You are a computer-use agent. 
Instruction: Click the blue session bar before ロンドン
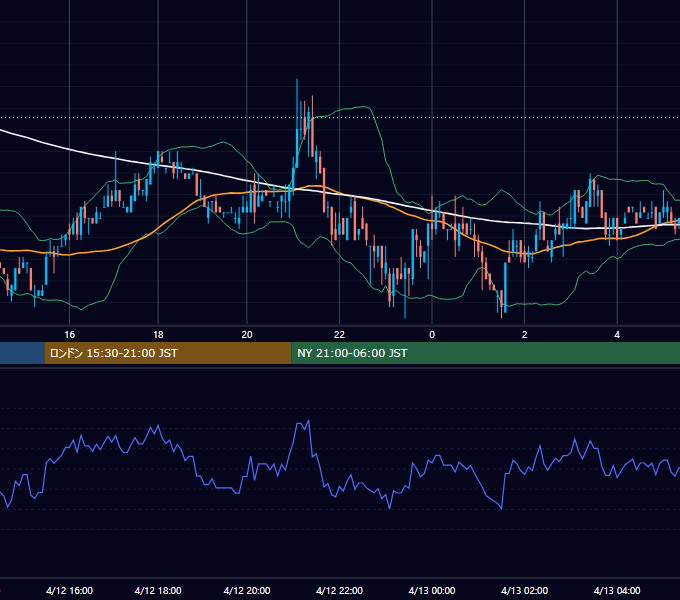point(22,353)
